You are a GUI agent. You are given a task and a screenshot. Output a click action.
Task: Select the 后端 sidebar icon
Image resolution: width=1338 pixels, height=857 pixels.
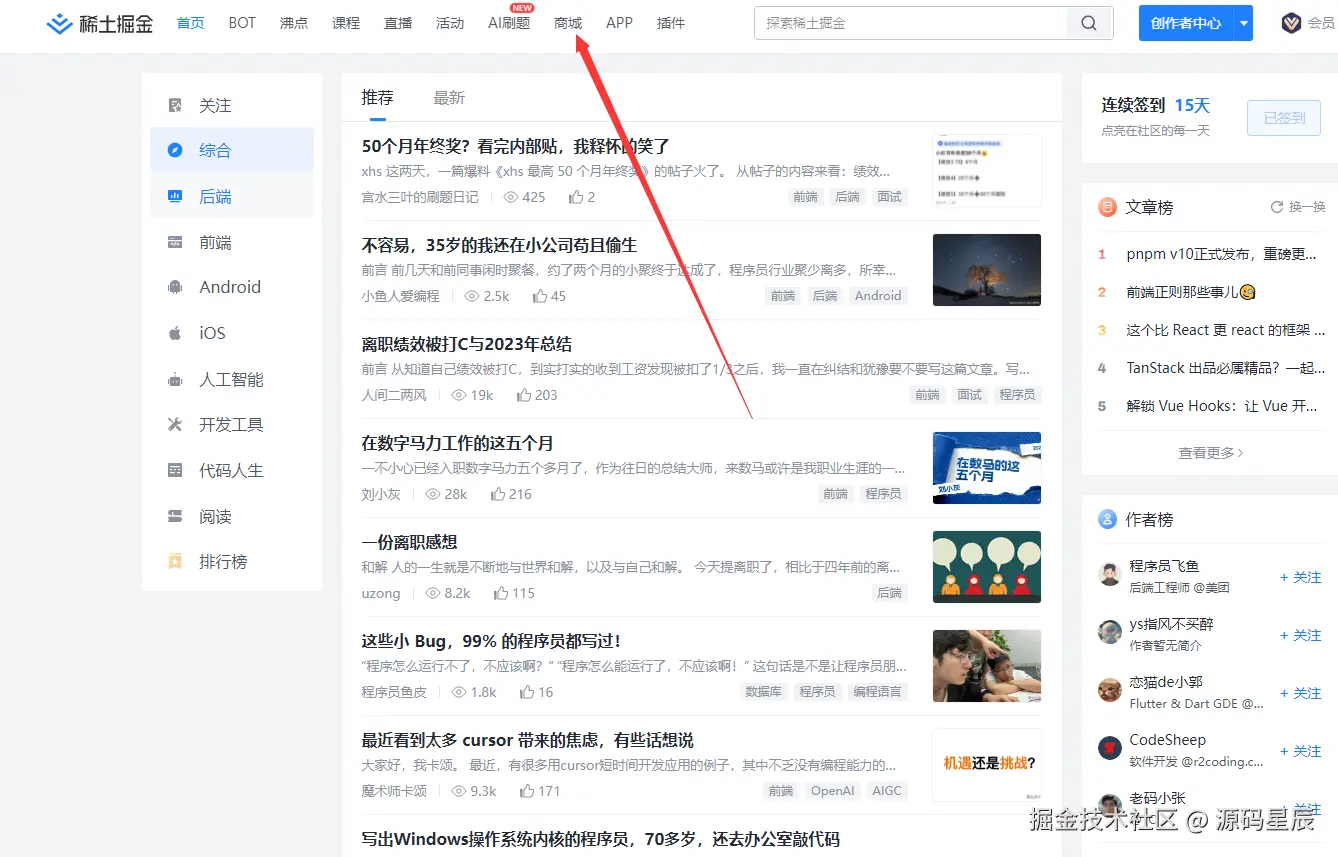[176, 197]
